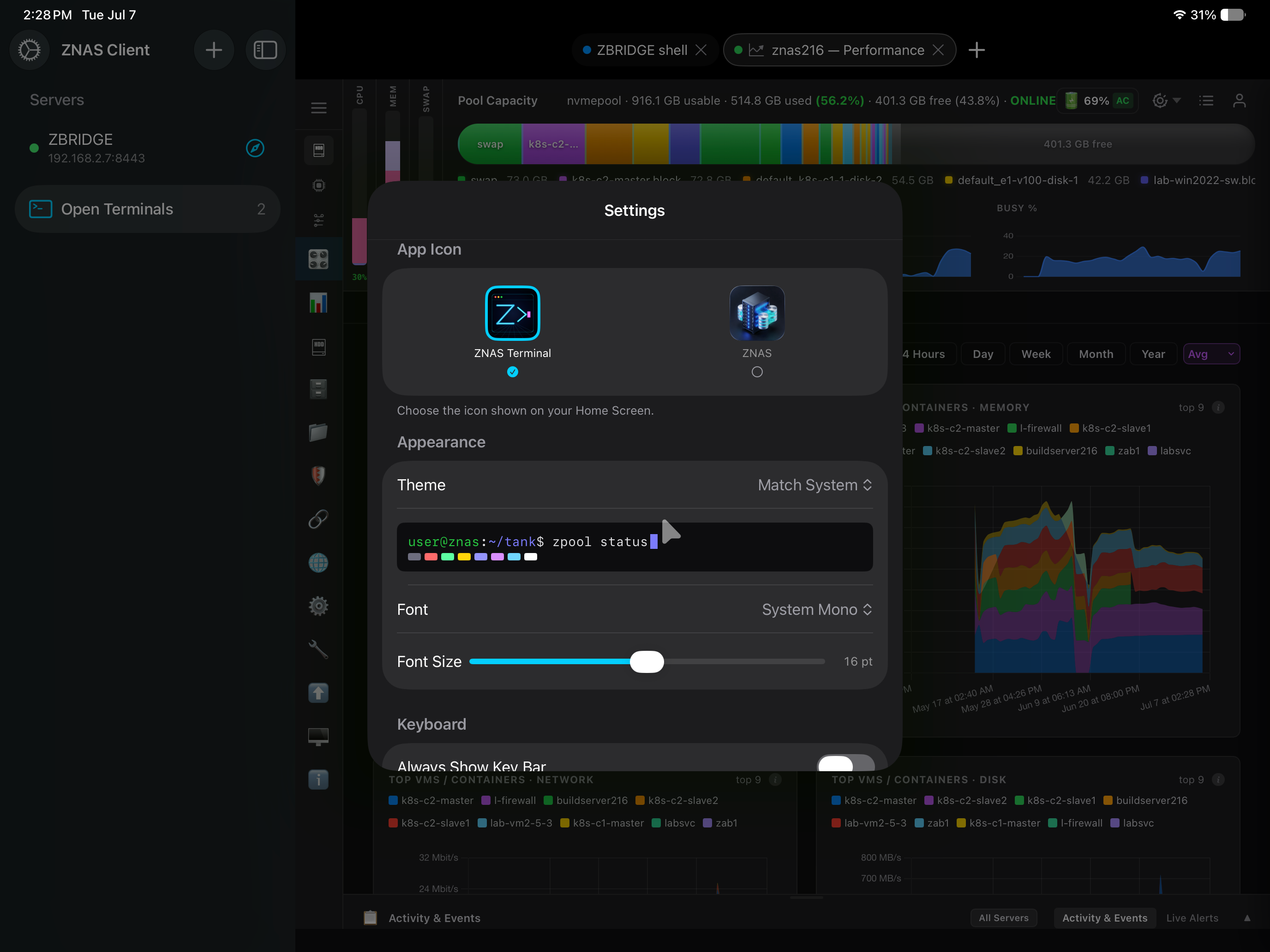
Task: Select ZNAS icon radio button
Action: click(757, 372)
